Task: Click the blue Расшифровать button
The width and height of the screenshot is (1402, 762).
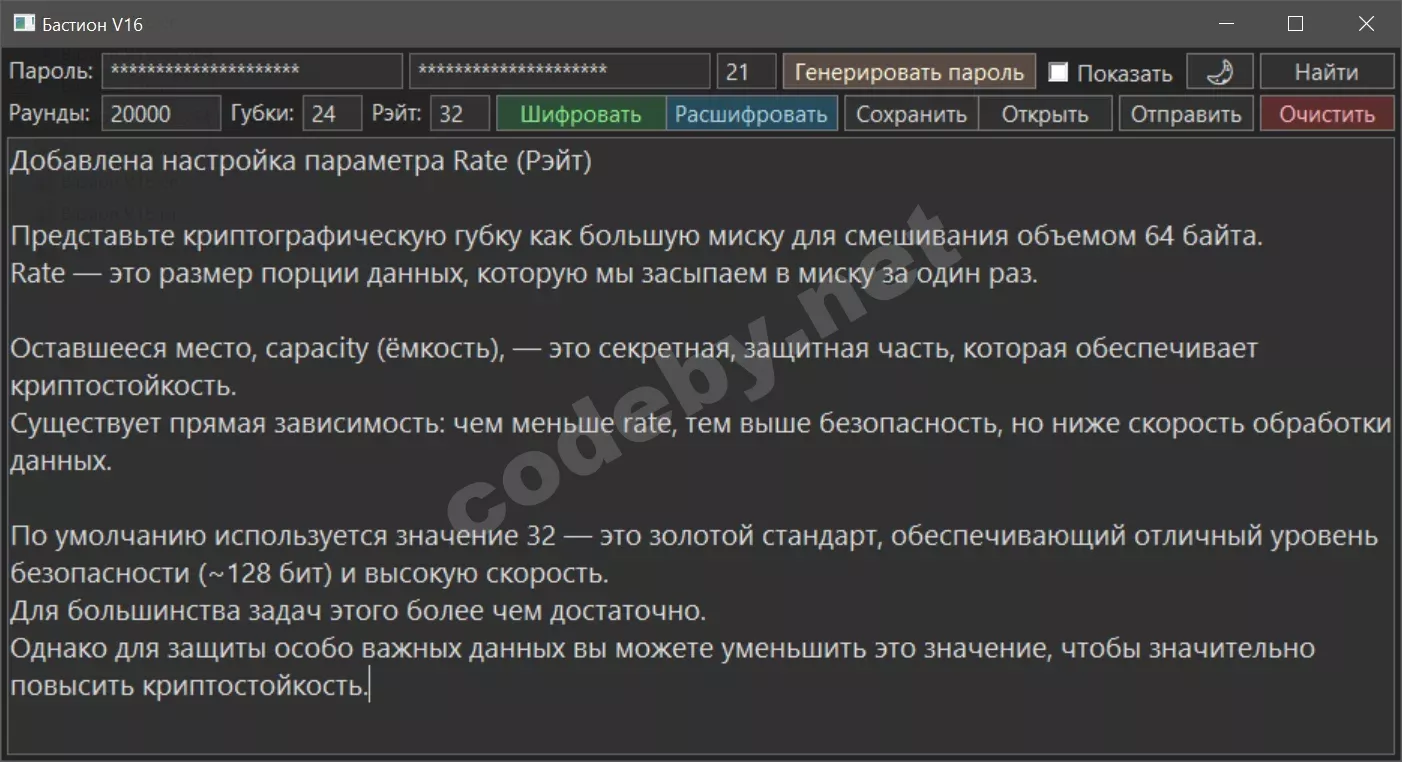Action: point(751,114)
